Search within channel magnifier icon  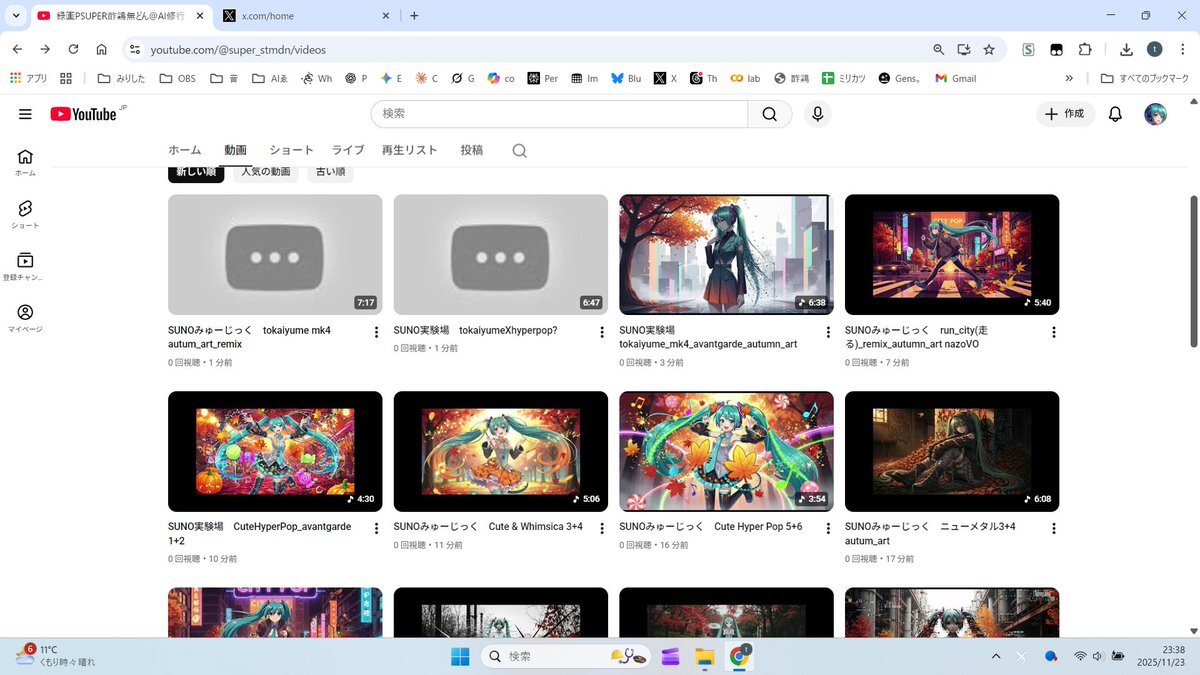pos(519,151)
